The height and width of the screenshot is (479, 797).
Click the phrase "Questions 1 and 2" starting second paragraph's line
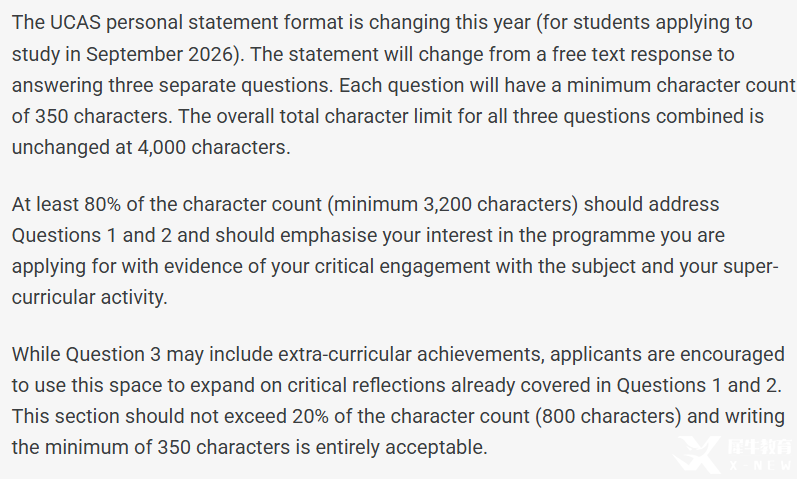click(x=91, y=235)
